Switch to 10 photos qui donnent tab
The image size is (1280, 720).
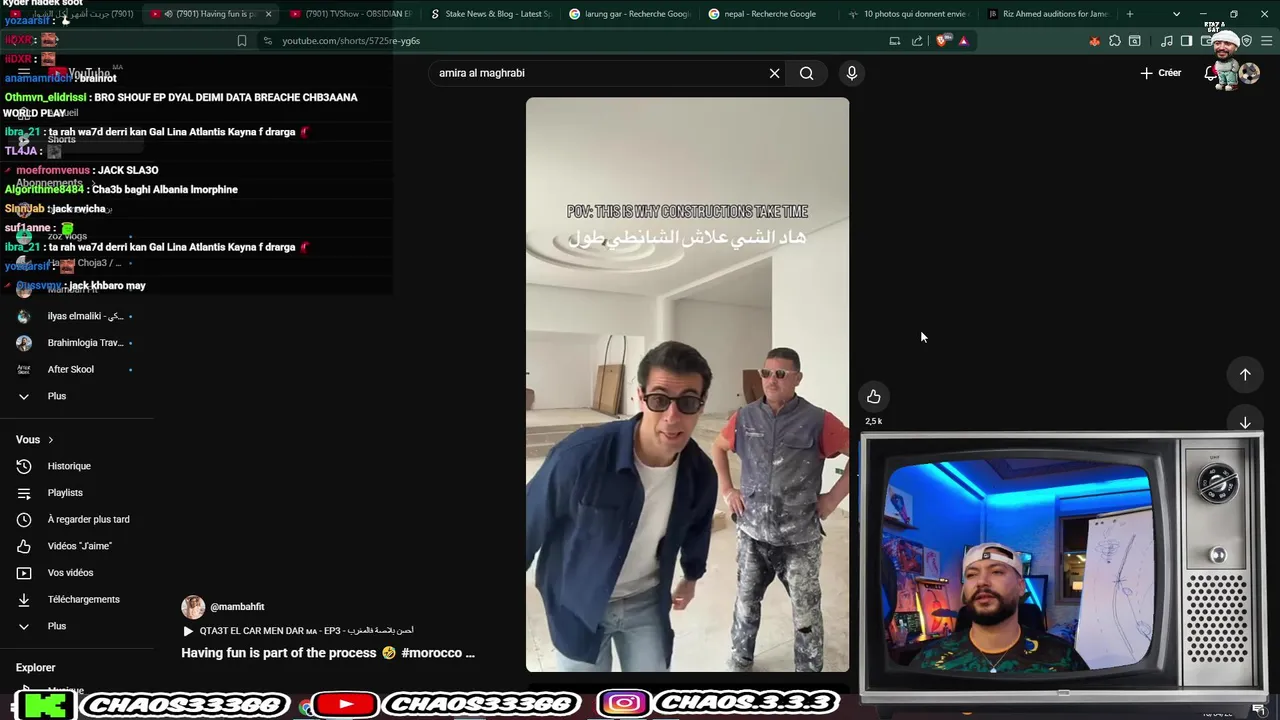point(908,14)
